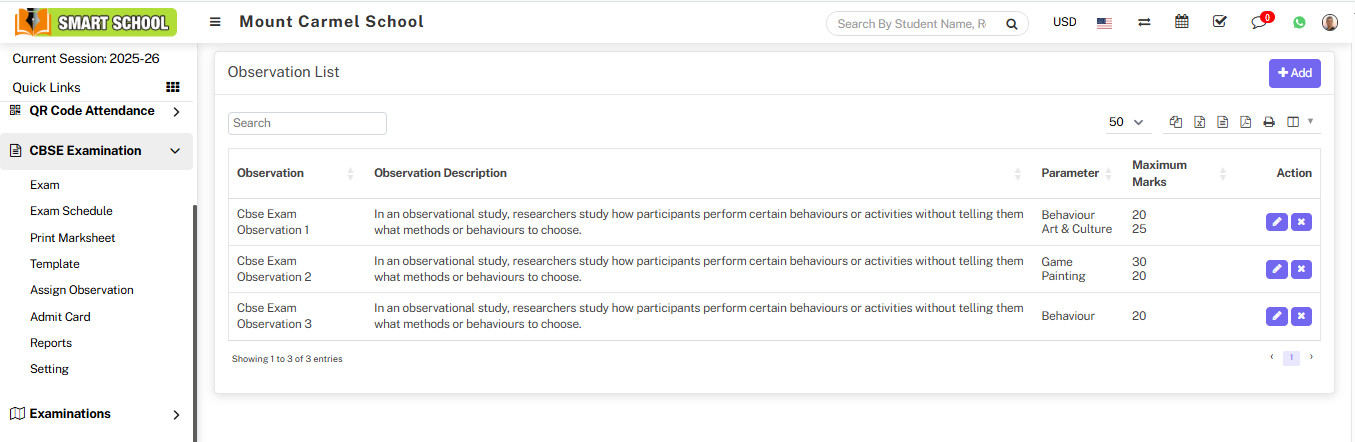
Task: Open Assign Observation in sidebar
Action: [82, 290]
